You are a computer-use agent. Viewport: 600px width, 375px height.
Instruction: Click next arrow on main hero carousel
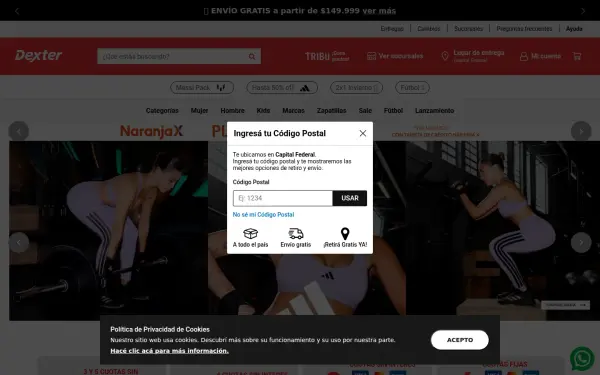point(581,242)
